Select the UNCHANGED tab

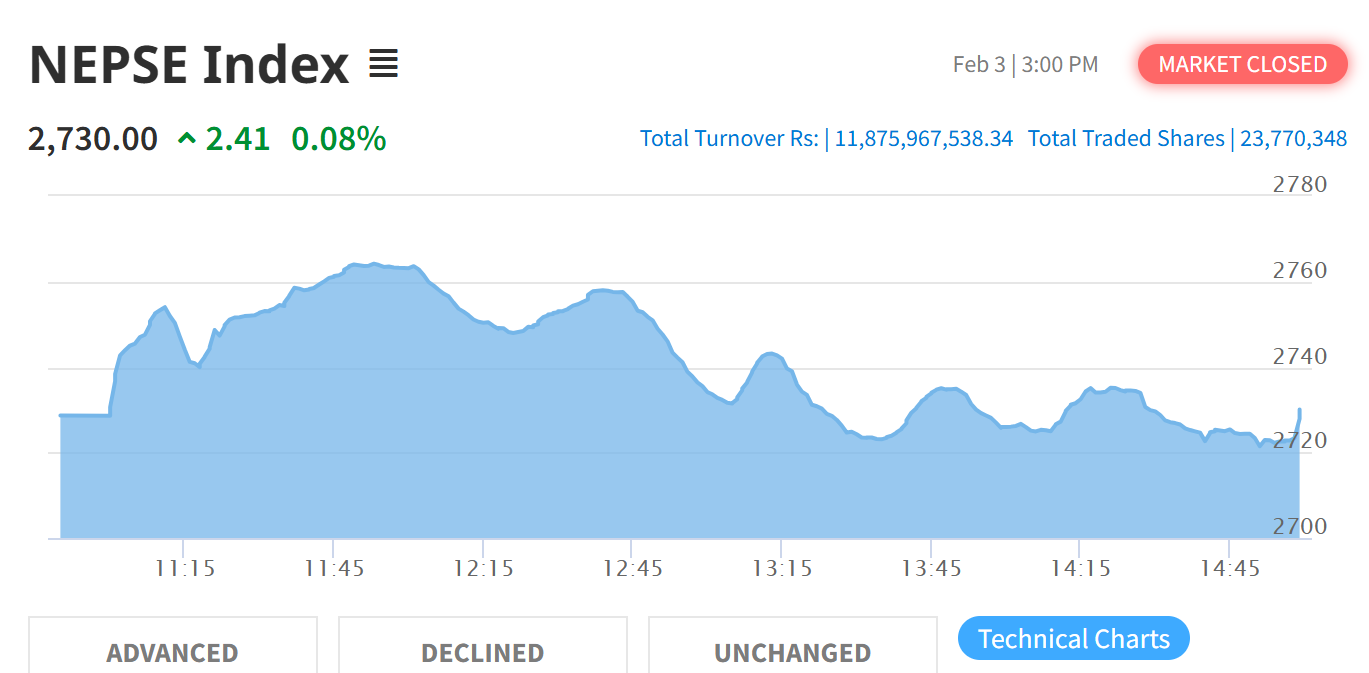click(792, 652)
